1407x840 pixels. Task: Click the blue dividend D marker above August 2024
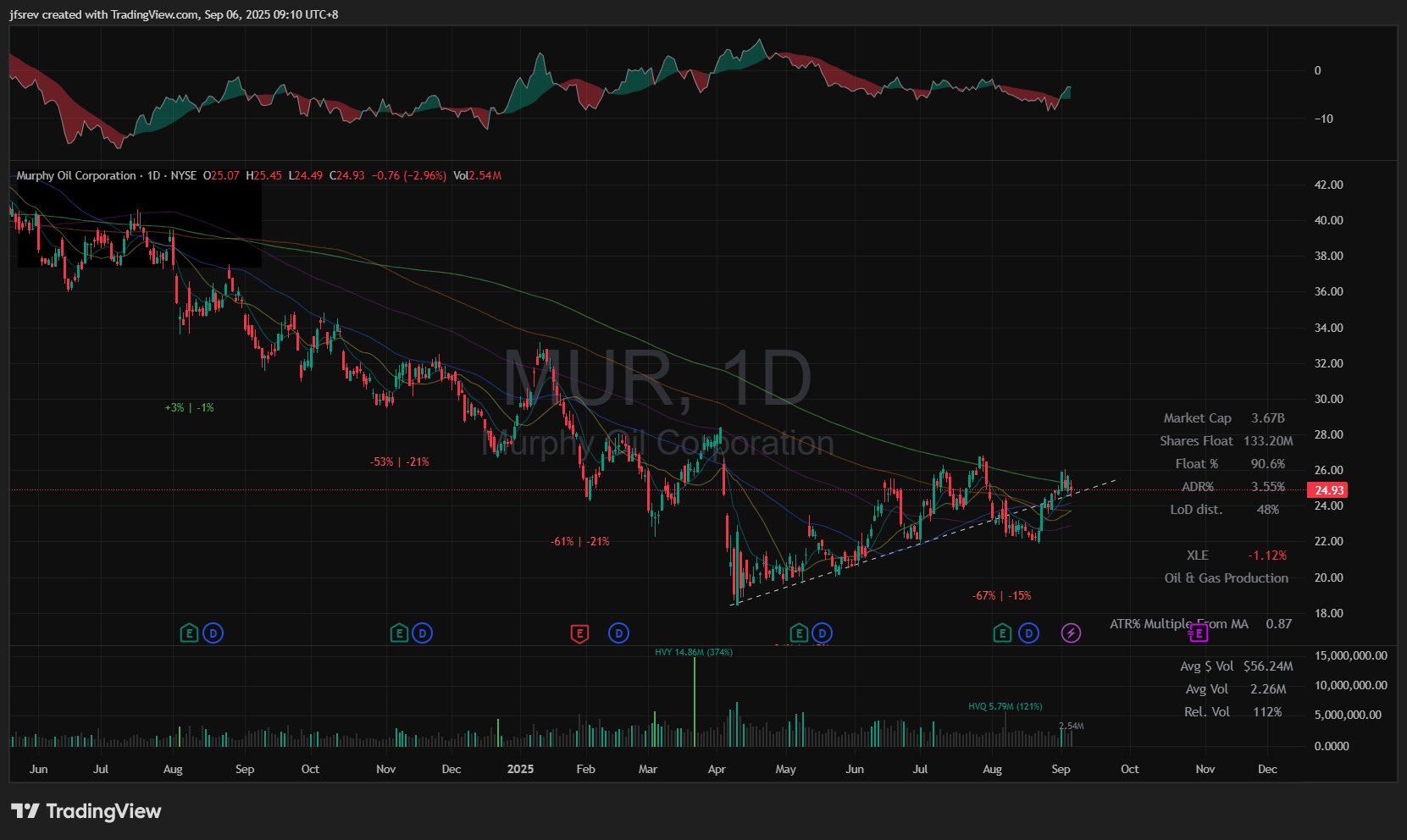tap(213, 633)
